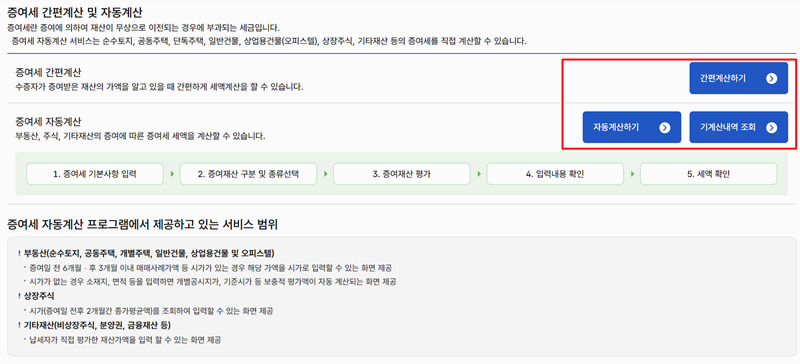The width and height of the screenshot is (800, 364).
Task: Click the 증여세 간편계산 section title
Action: click(48, 72)
